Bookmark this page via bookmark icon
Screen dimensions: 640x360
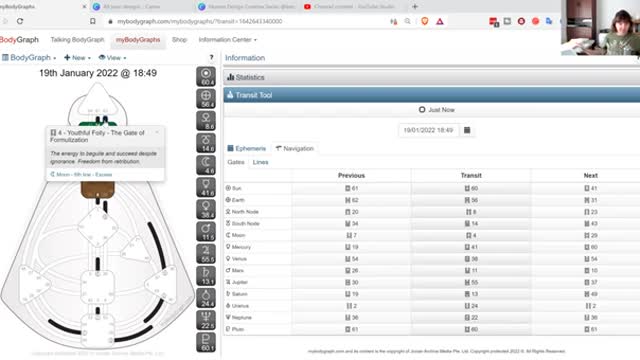click(x=93, y=21)
